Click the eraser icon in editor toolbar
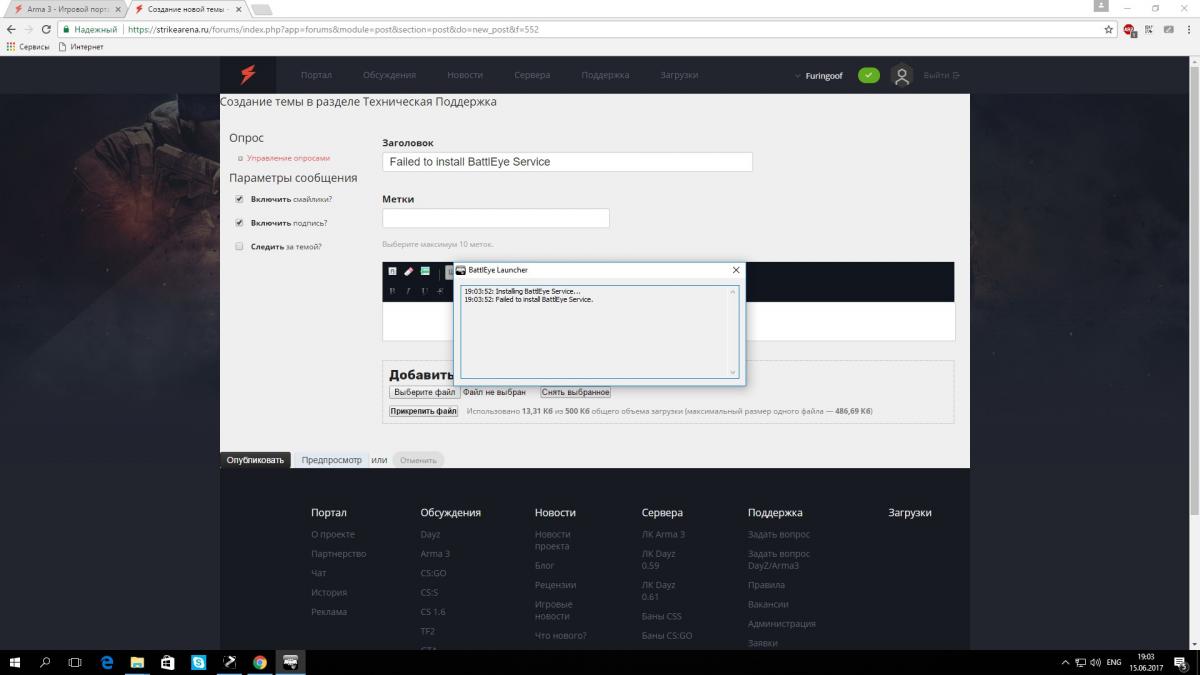Image resolution: width=1200 pixels, height=675 pixels. [x=409, y=271]
